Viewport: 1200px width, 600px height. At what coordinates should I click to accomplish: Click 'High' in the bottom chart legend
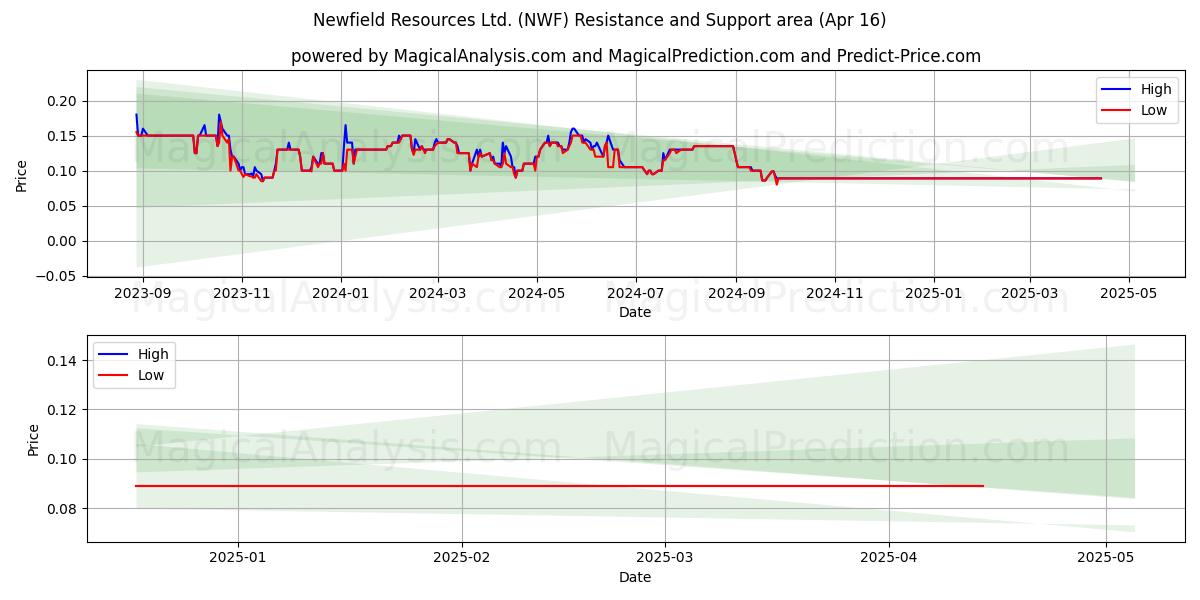coord(153,354)
